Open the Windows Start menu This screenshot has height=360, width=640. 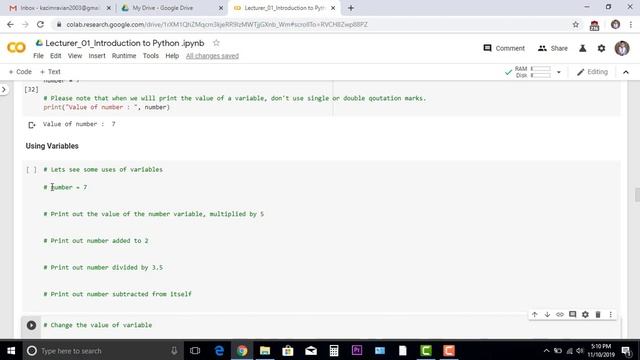[x=11, y=351]
